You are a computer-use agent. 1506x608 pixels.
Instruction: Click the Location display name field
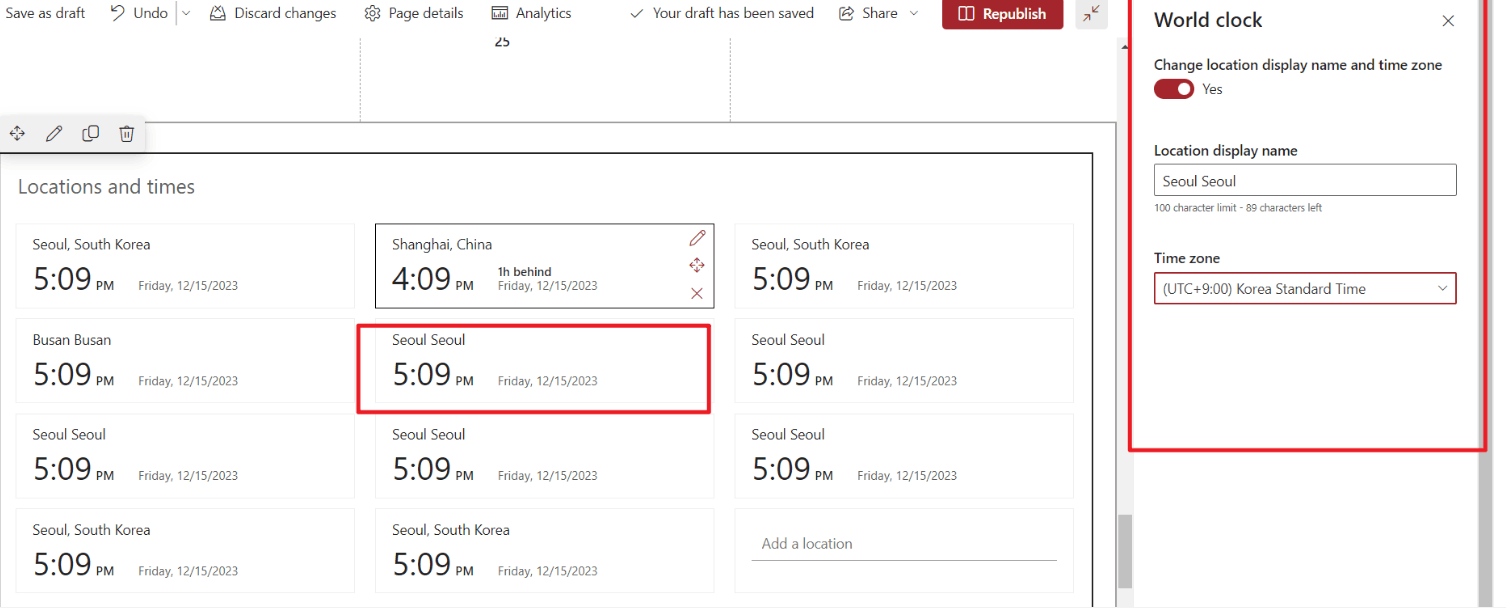click(x=1305, y=180)
